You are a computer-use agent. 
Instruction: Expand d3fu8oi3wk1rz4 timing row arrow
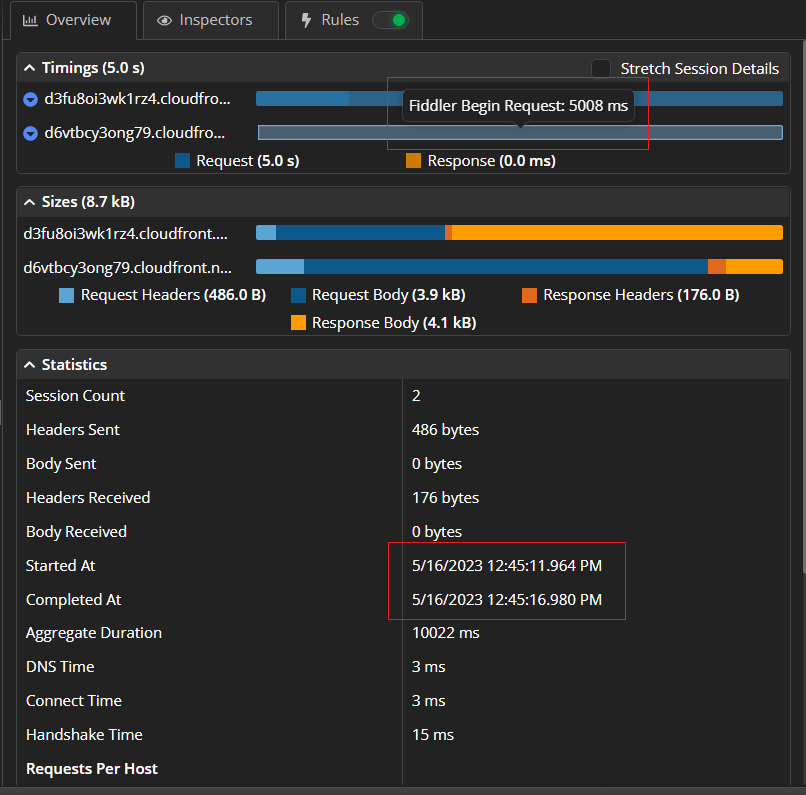[31, 99]
